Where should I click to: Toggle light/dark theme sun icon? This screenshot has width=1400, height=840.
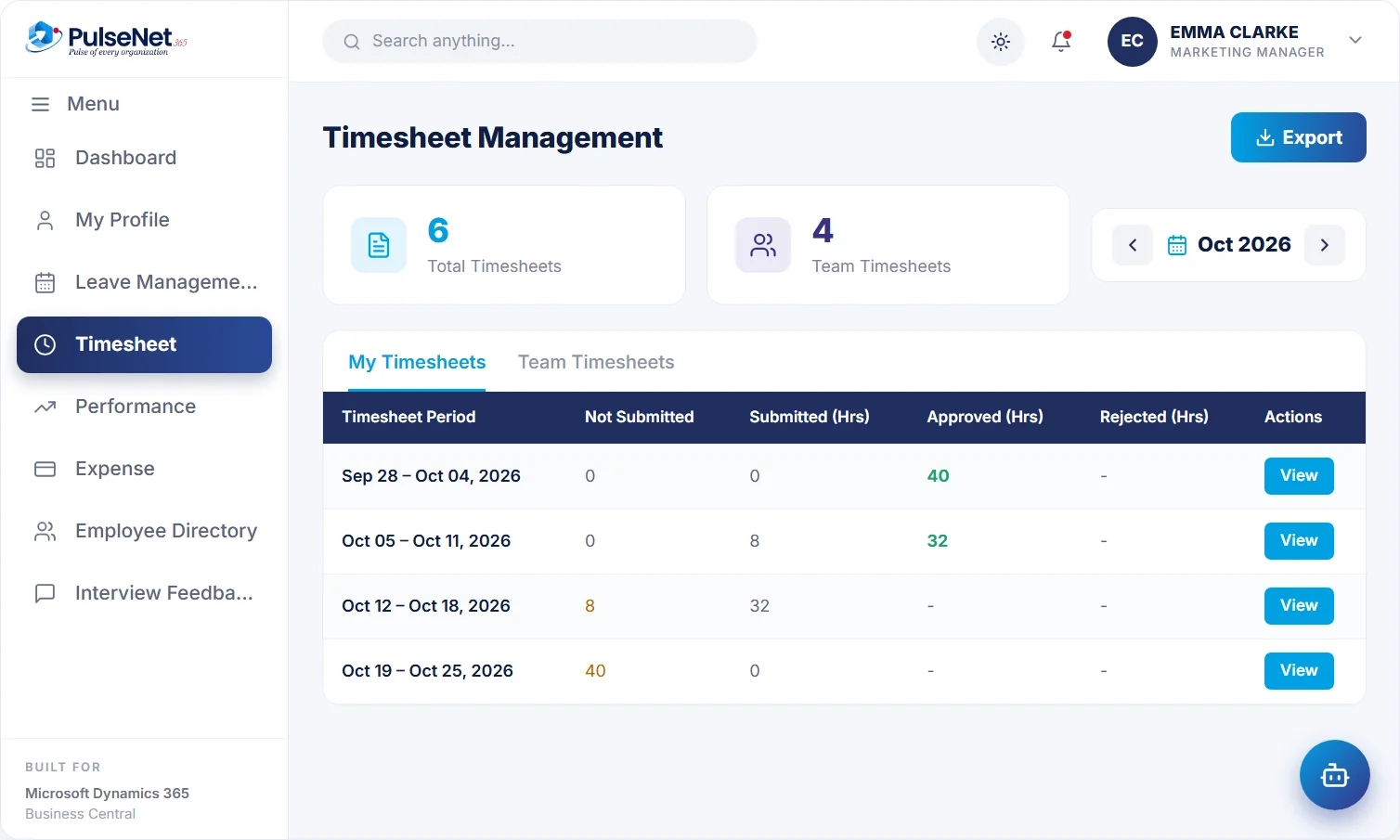(x=1001, y=41)
